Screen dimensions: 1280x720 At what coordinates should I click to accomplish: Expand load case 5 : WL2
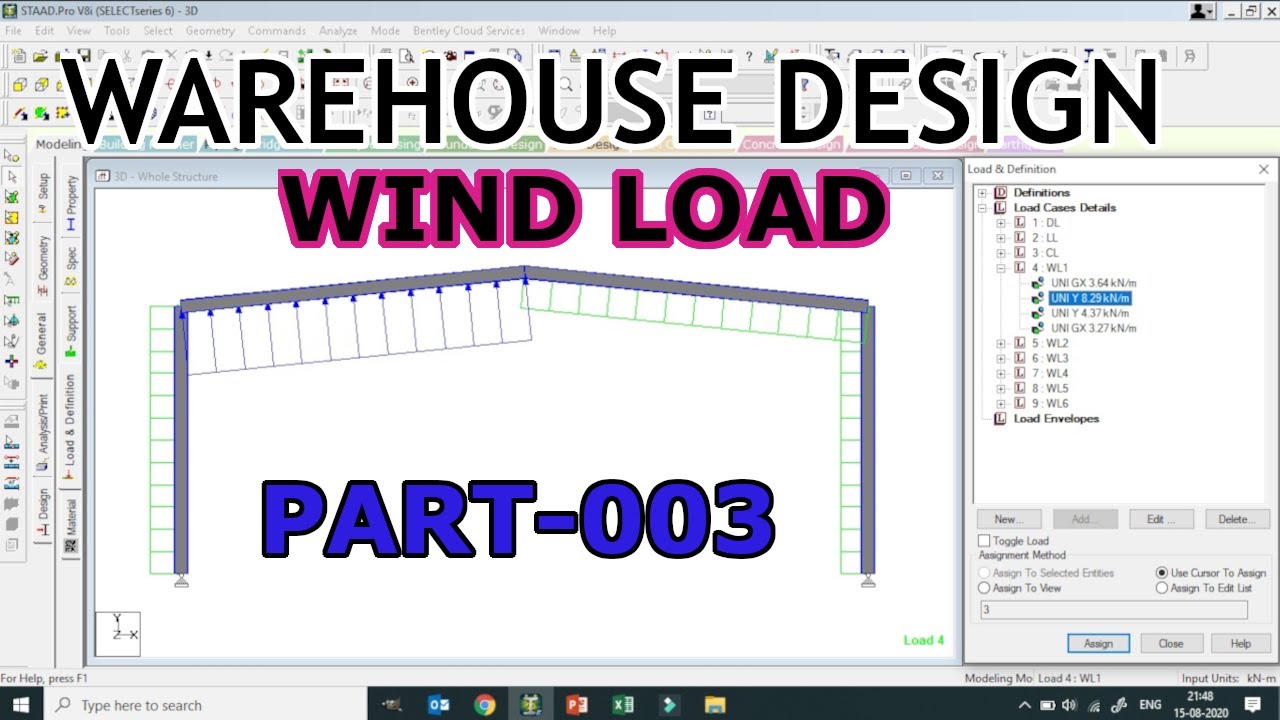pyautogui.click(x=1001, y=343)
